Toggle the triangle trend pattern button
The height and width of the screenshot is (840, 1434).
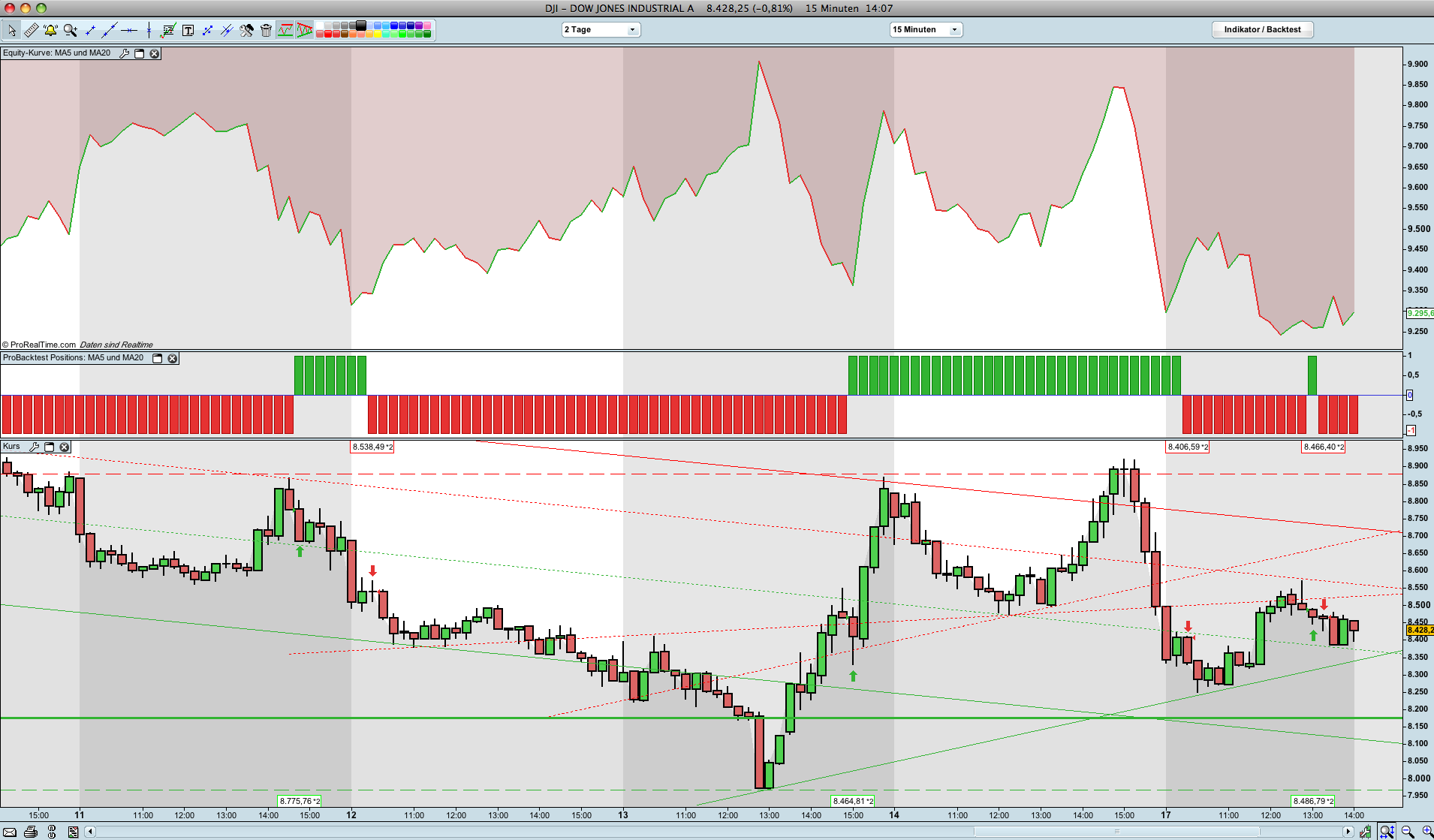coord(305,30)
